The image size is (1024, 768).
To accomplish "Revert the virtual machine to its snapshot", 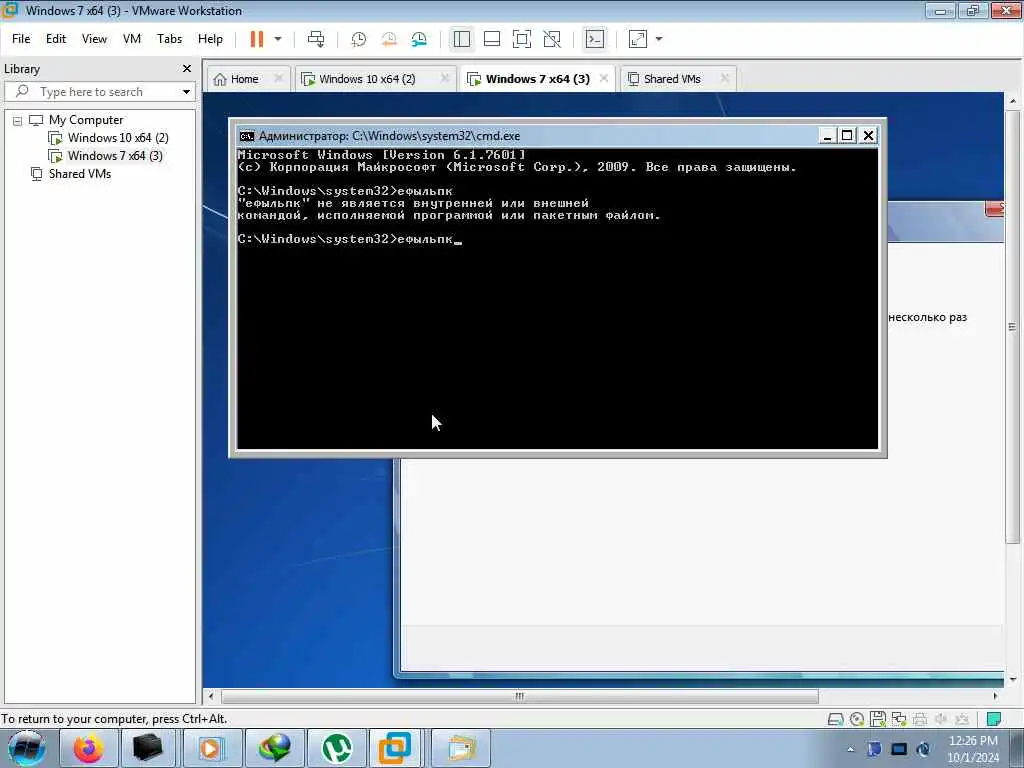I will pyautogui.click(x=389, y=39).
